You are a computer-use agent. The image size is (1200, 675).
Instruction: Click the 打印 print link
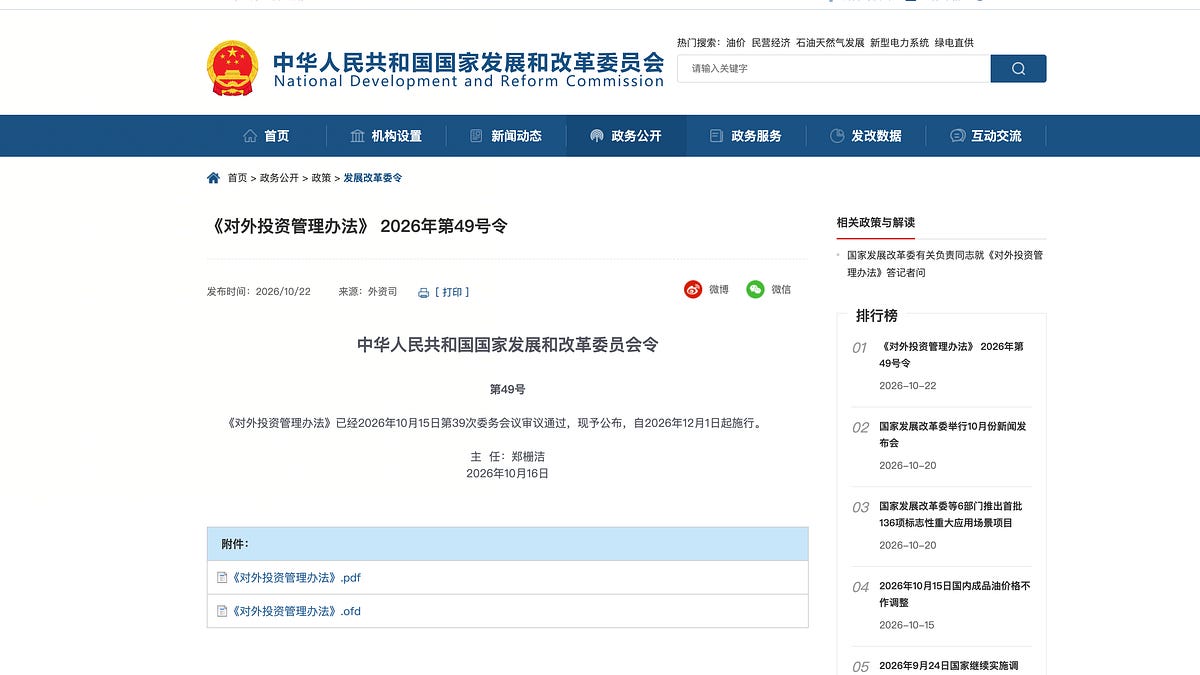pyautogui.click(x=452, y=293)
